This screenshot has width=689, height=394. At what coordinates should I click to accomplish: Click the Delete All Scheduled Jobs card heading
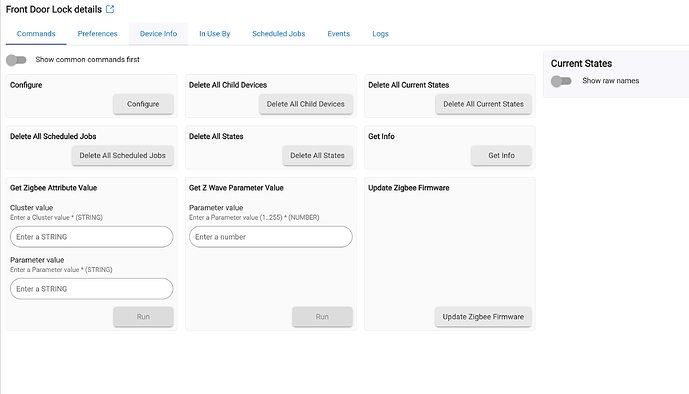point(53,137)
